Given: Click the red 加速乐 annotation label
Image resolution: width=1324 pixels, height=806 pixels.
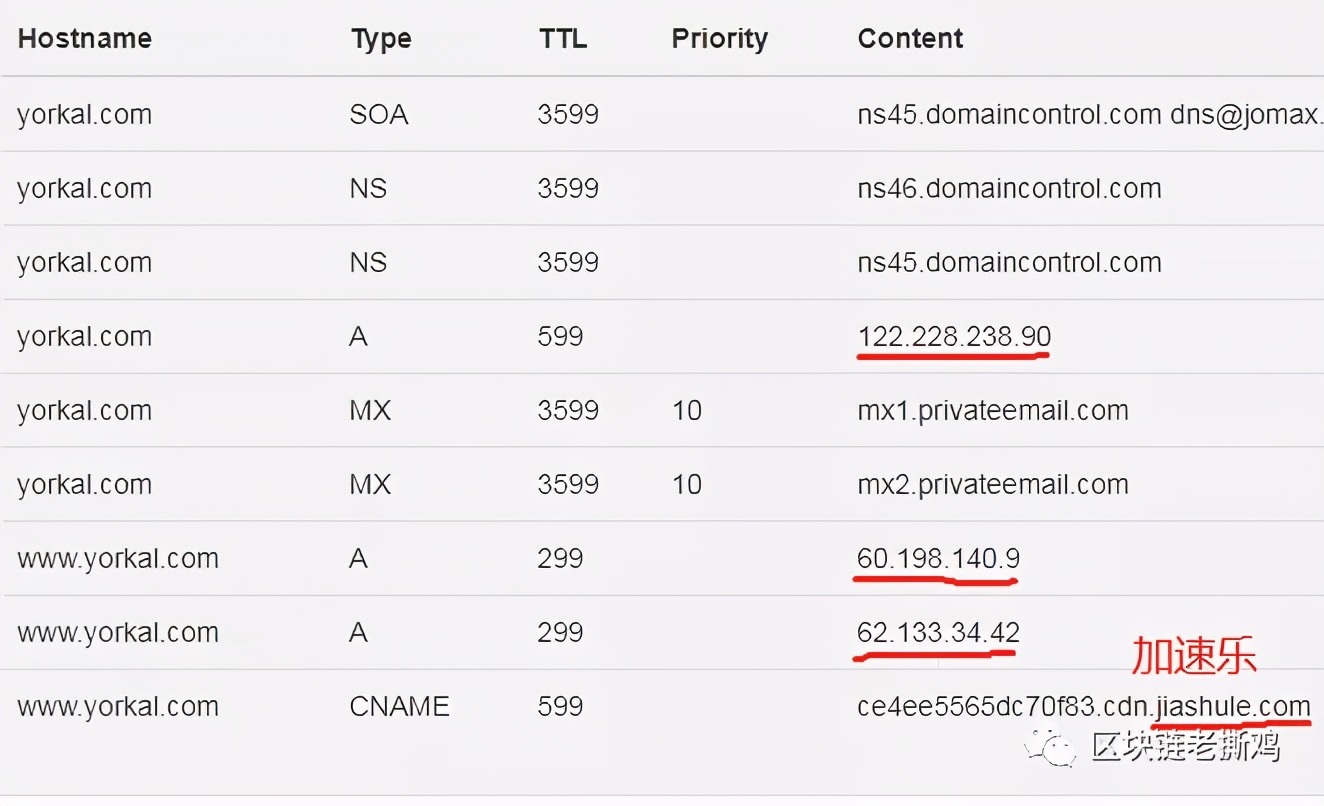Looking at the screenshot, I should (x=1193, y=656).
